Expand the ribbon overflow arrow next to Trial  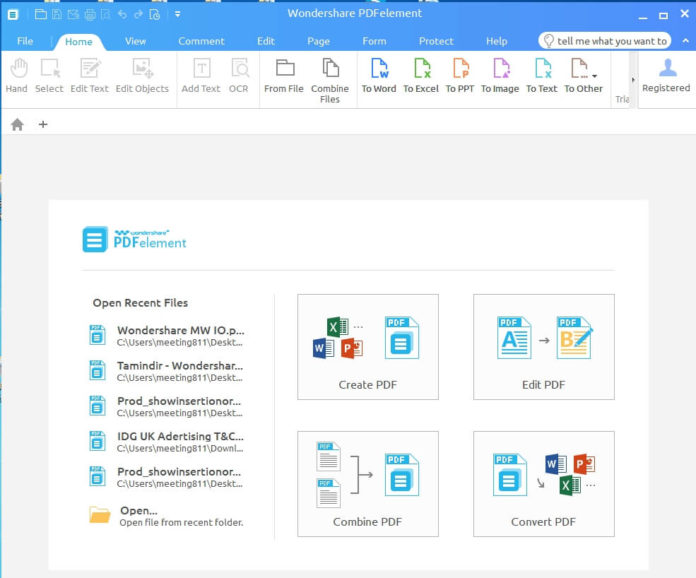point(633,80)
